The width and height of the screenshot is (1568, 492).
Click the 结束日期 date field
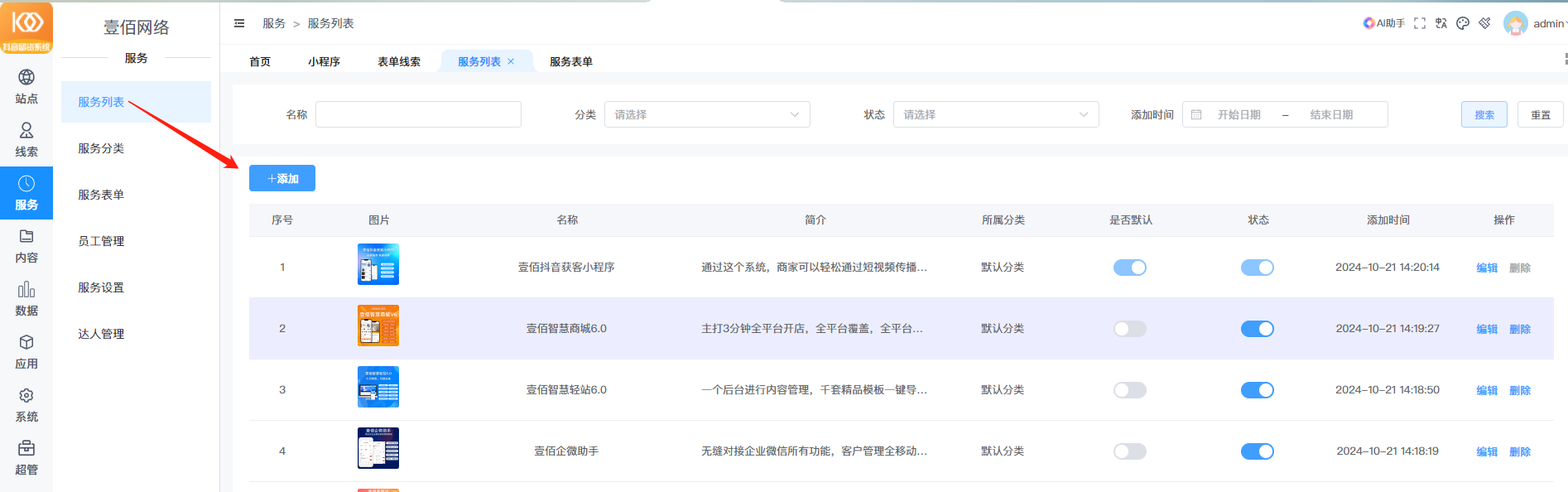pos(1332,114)
